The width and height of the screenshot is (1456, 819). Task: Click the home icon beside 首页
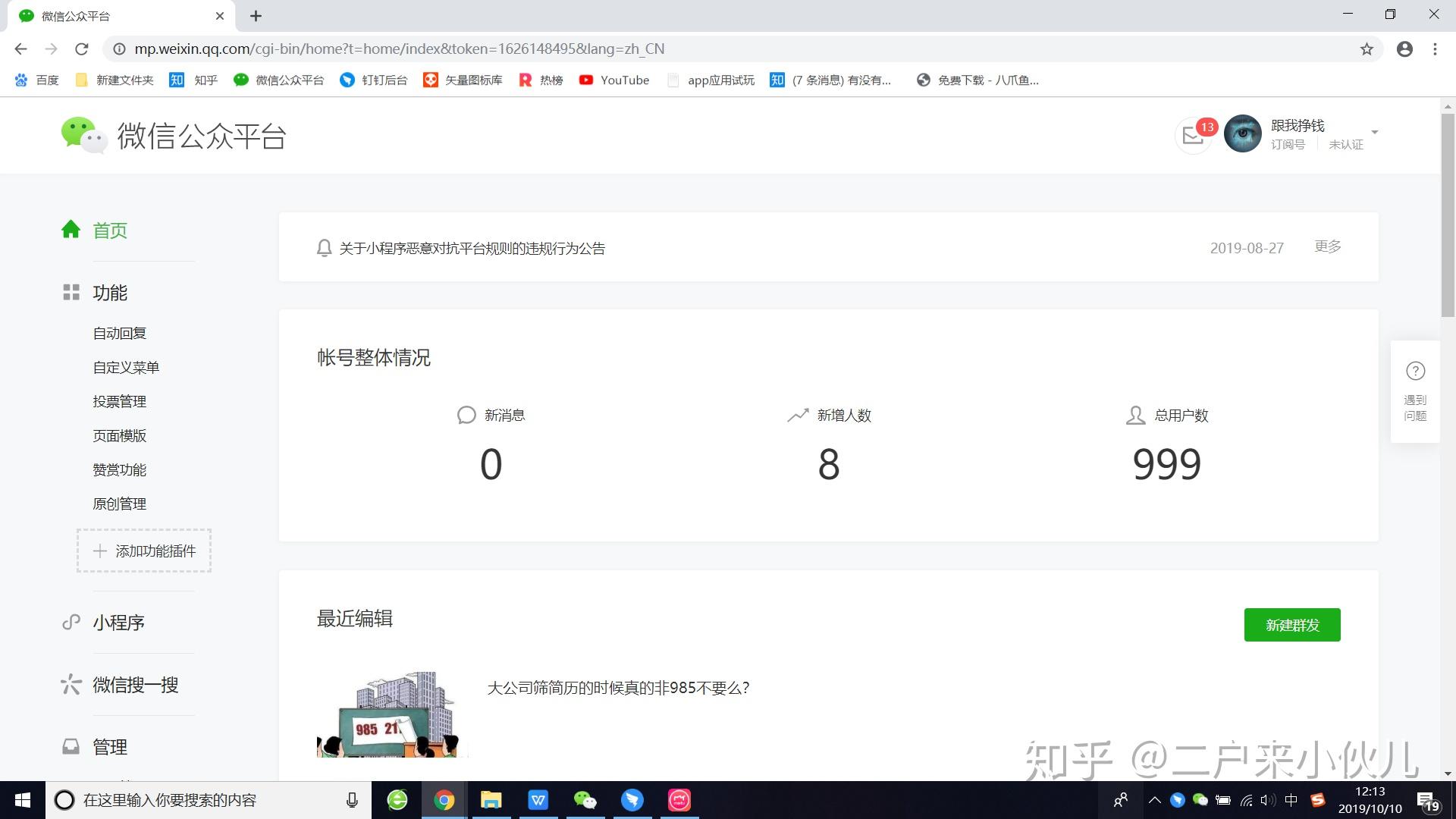[x=71, y=230]
